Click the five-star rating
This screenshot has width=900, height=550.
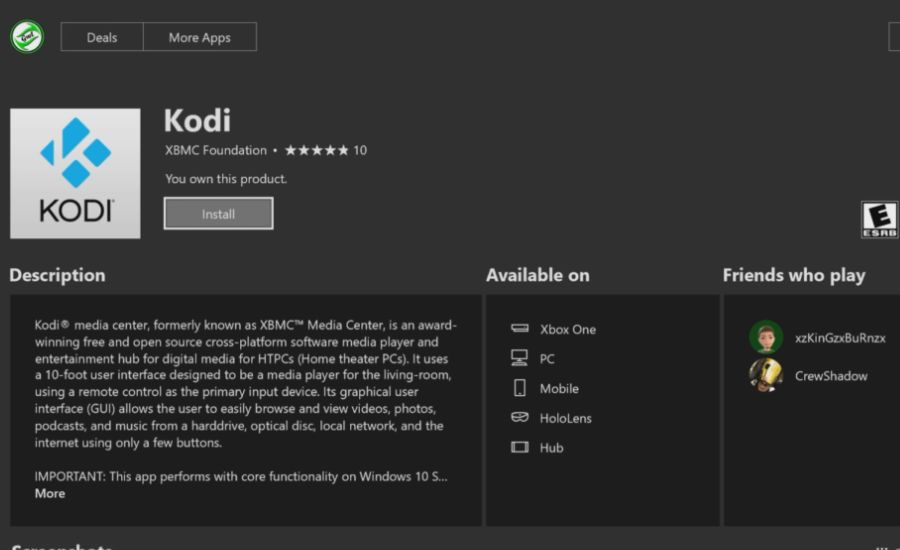coord(316,150)
